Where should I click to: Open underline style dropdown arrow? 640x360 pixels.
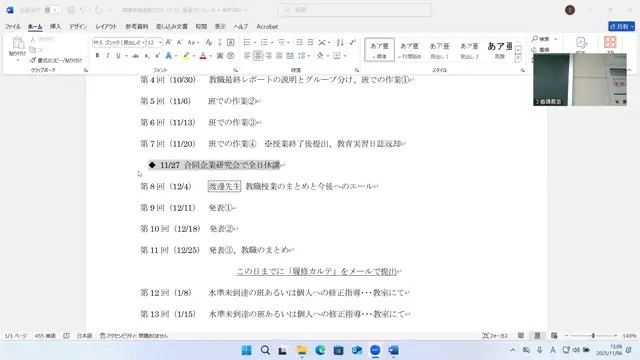tap(126, 56)
